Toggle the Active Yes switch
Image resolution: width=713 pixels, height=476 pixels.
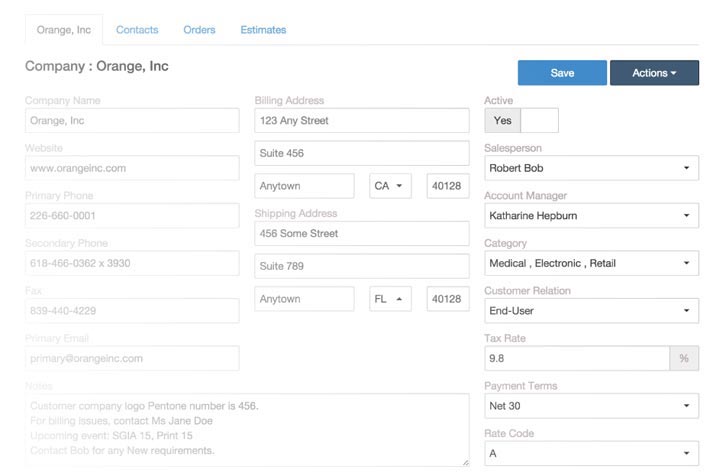521,121
